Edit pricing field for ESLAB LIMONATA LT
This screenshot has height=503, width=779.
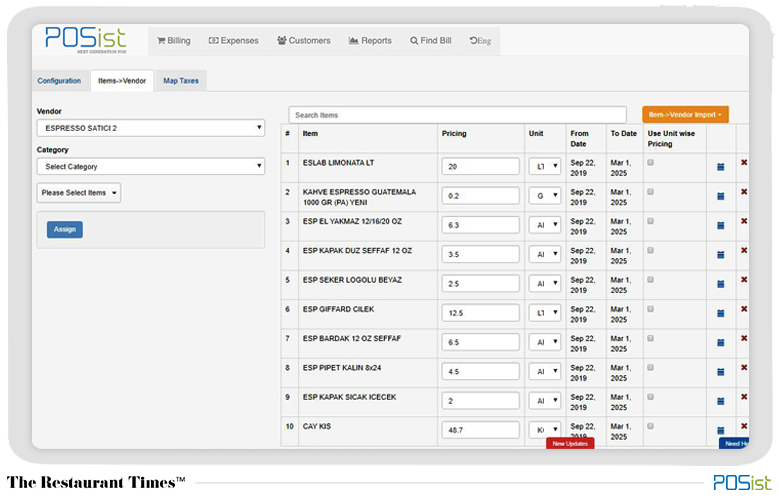point(480,167)
